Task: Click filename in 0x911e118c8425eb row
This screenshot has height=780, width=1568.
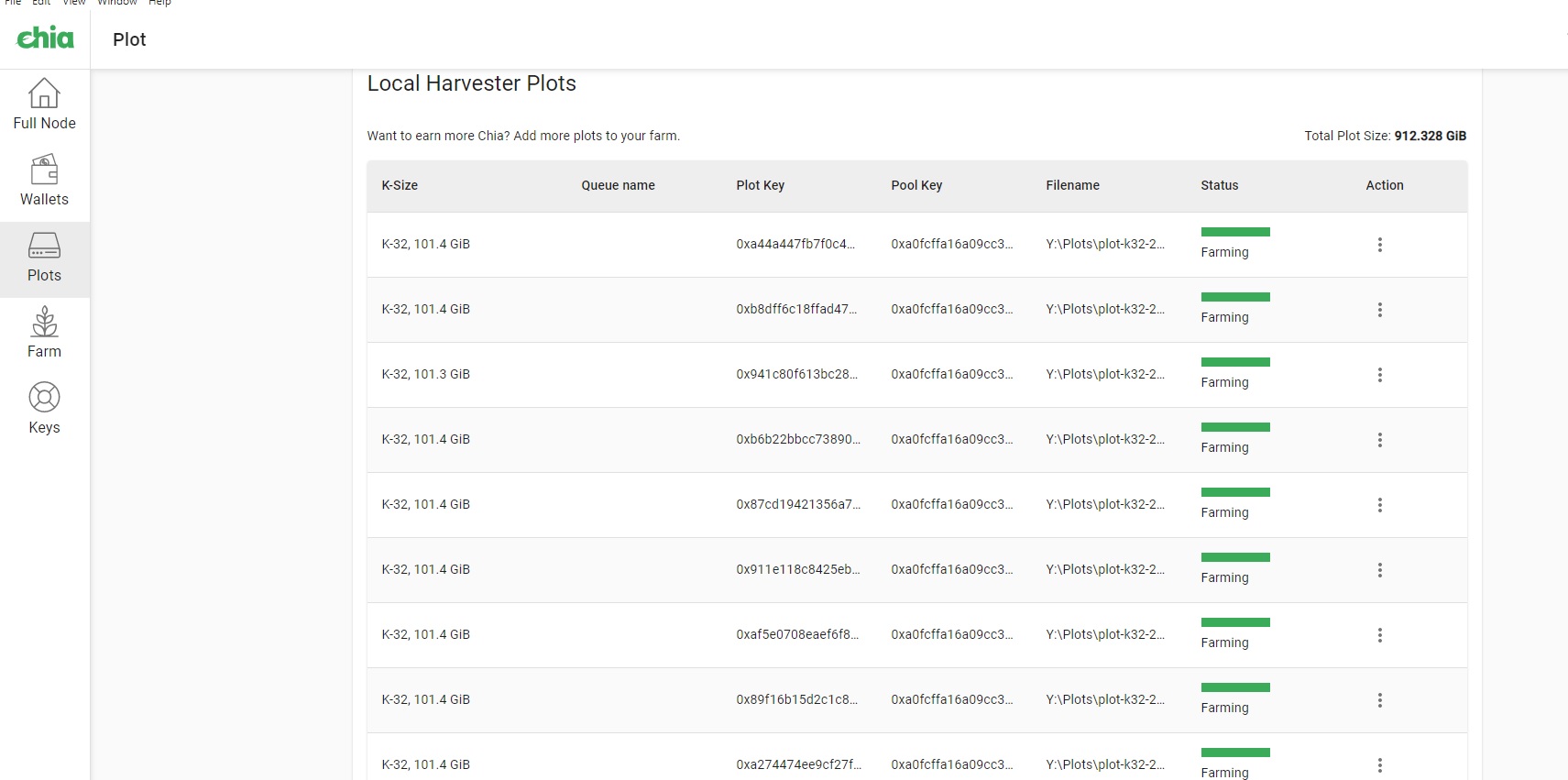Action: point(1105,569)
